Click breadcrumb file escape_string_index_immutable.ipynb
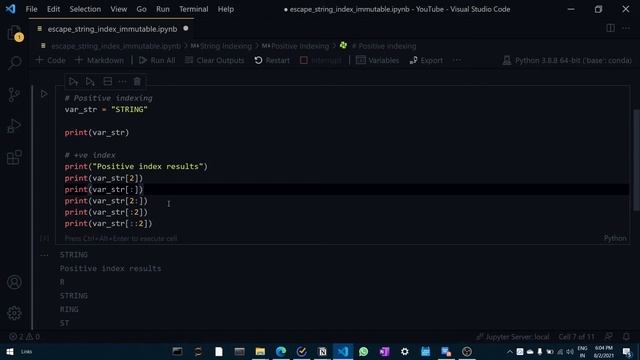 pos(116,46)
